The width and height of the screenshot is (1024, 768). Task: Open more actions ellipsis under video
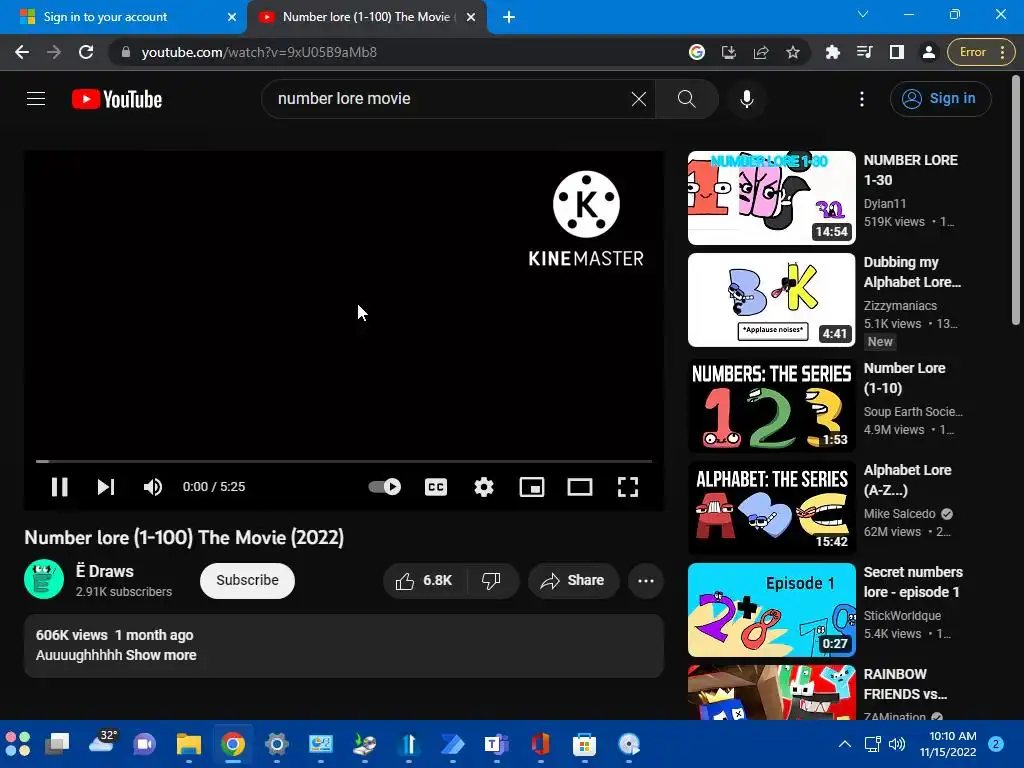646,581
